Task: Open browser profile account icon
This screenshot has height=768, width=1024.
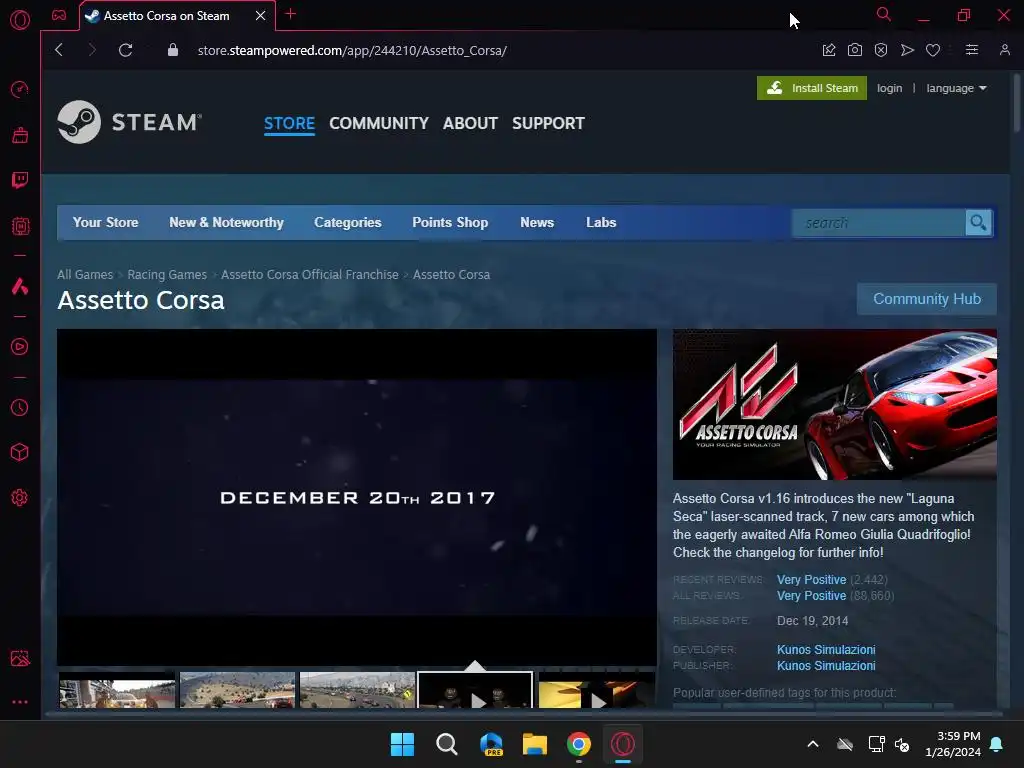Action: [1004, 50]
